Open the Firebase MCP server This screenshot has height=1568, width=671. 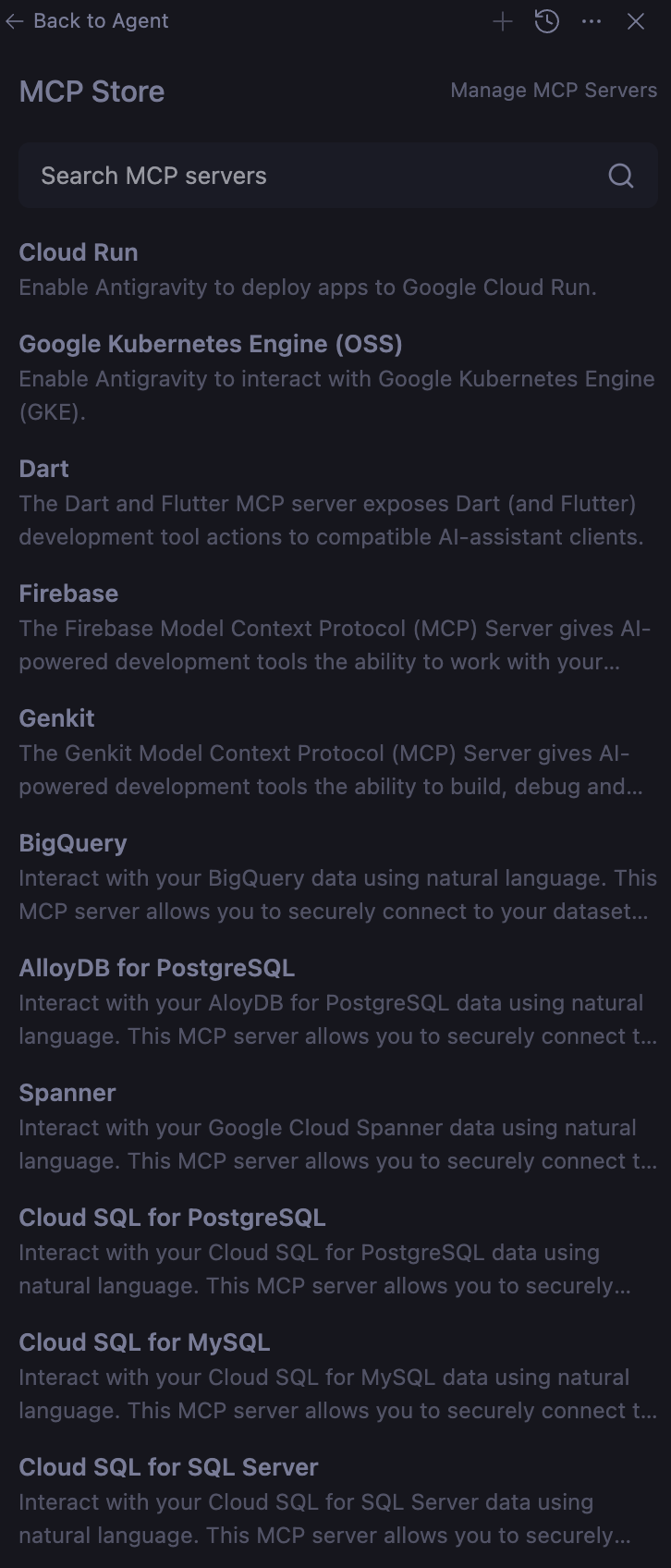point(68,594)
